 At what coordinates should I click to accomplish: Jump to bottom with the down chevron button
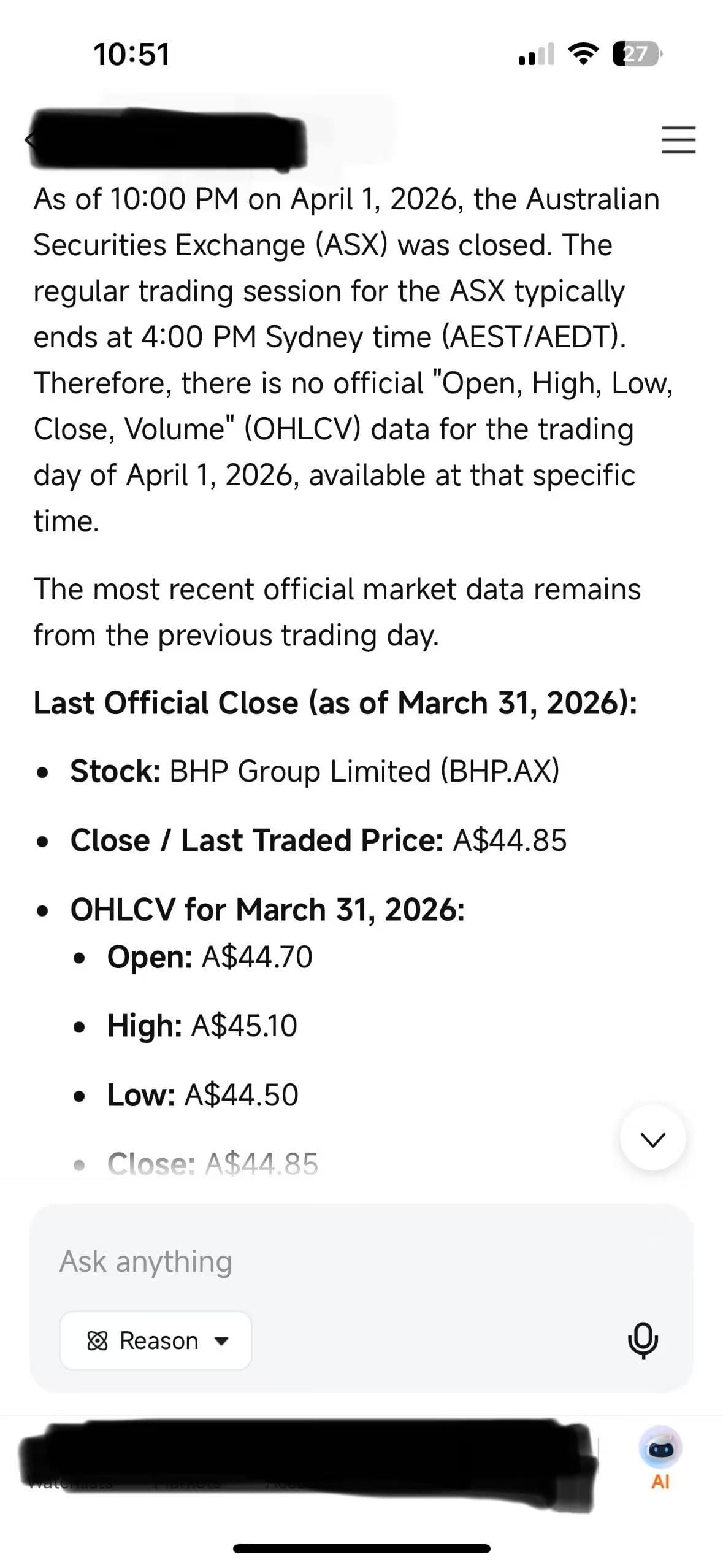tap(652, 1140)
